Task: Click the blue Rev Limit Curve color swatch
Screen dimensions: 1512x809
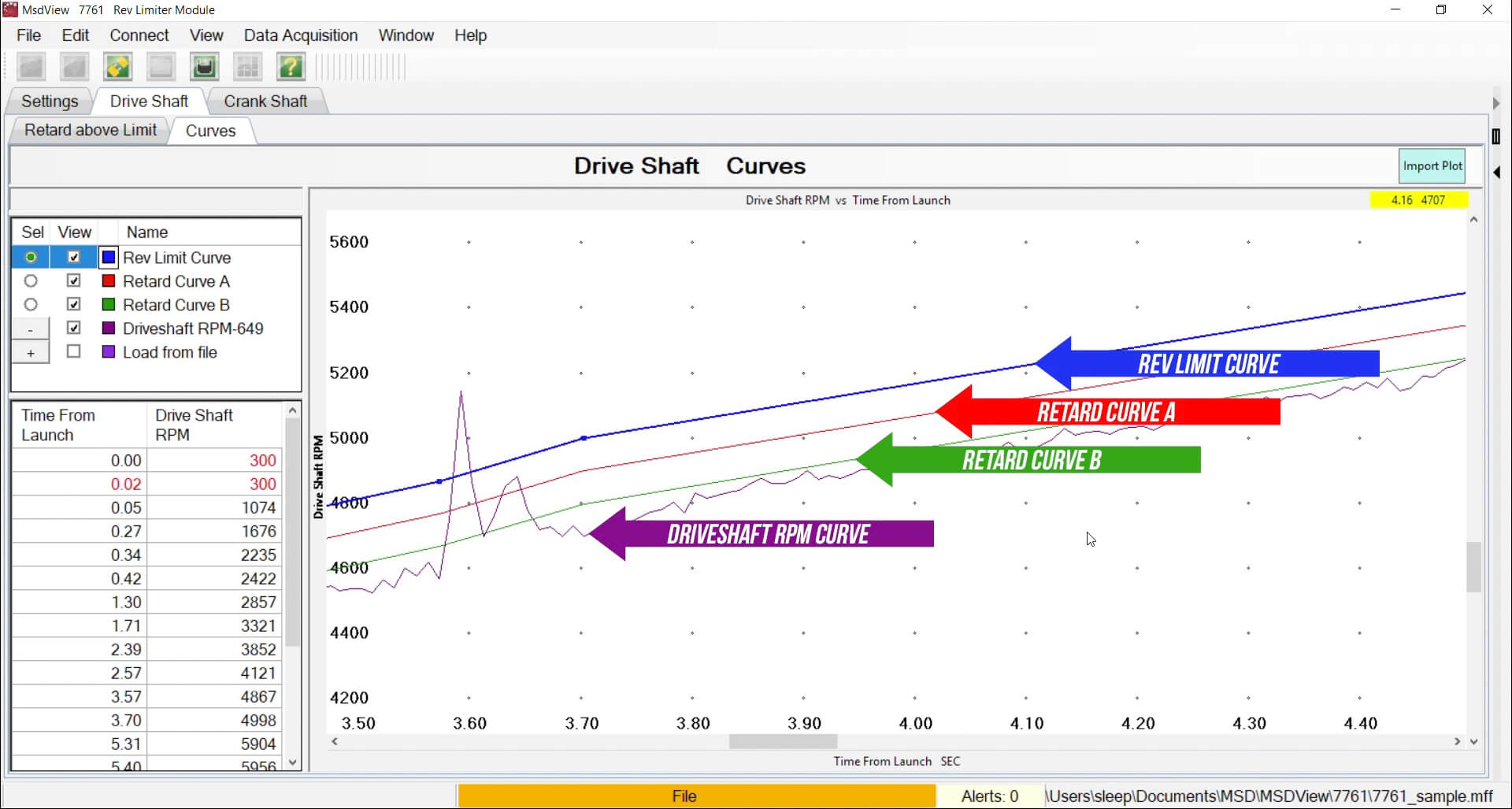Action: coord(109,258)
